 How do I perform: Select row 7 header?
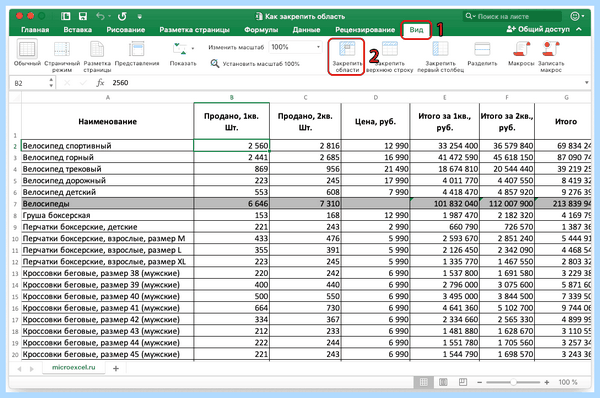point(15,204)
